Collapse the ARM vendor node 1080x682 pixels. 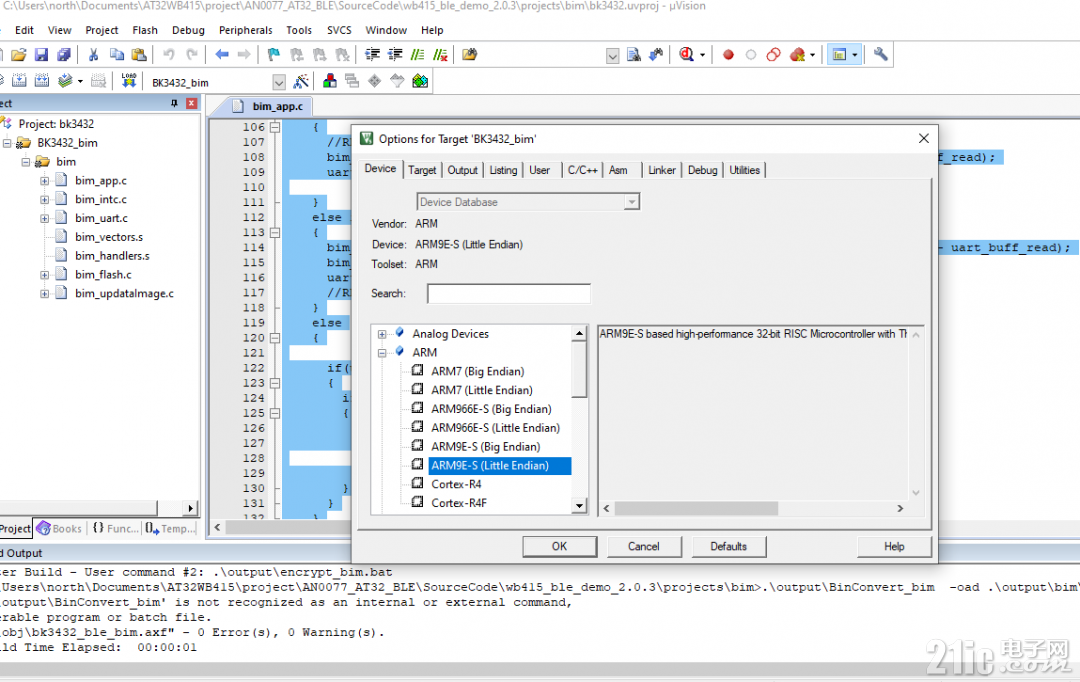[x=382, y=353]
